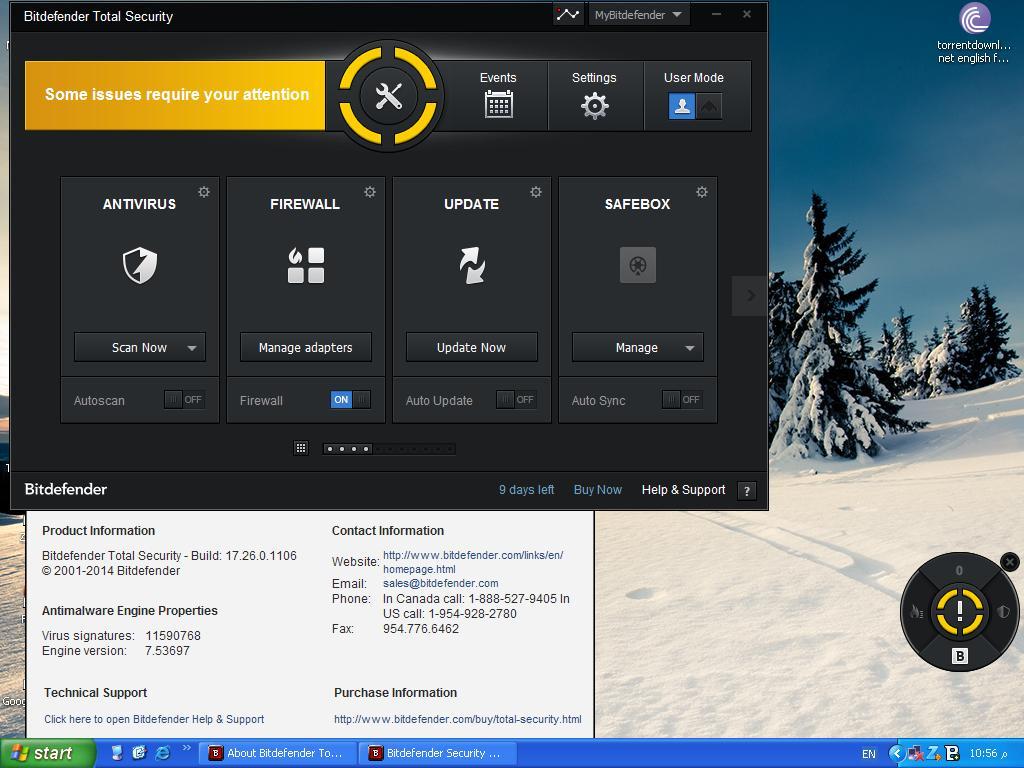Close the Bitdefender desktop widget
Viewport: 1024px width, 768px height.
1010,562
